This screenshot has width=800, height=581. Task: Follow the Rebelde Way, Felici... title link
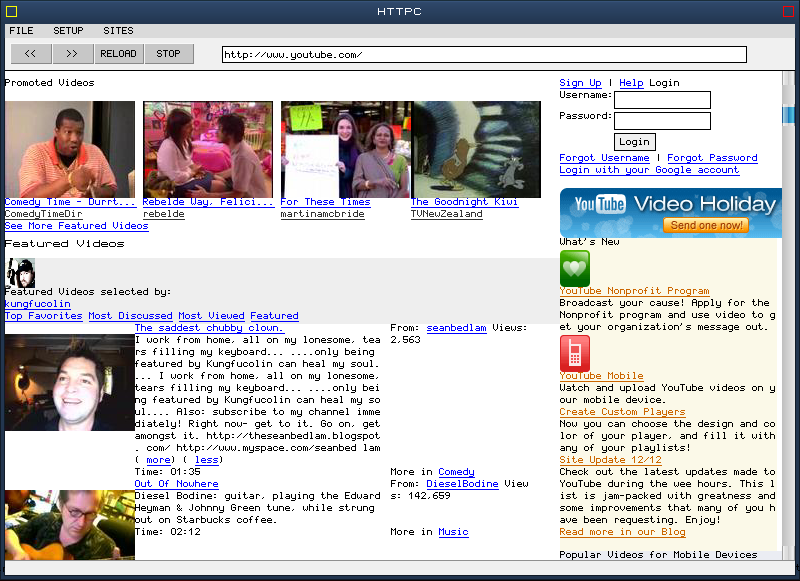208,202
